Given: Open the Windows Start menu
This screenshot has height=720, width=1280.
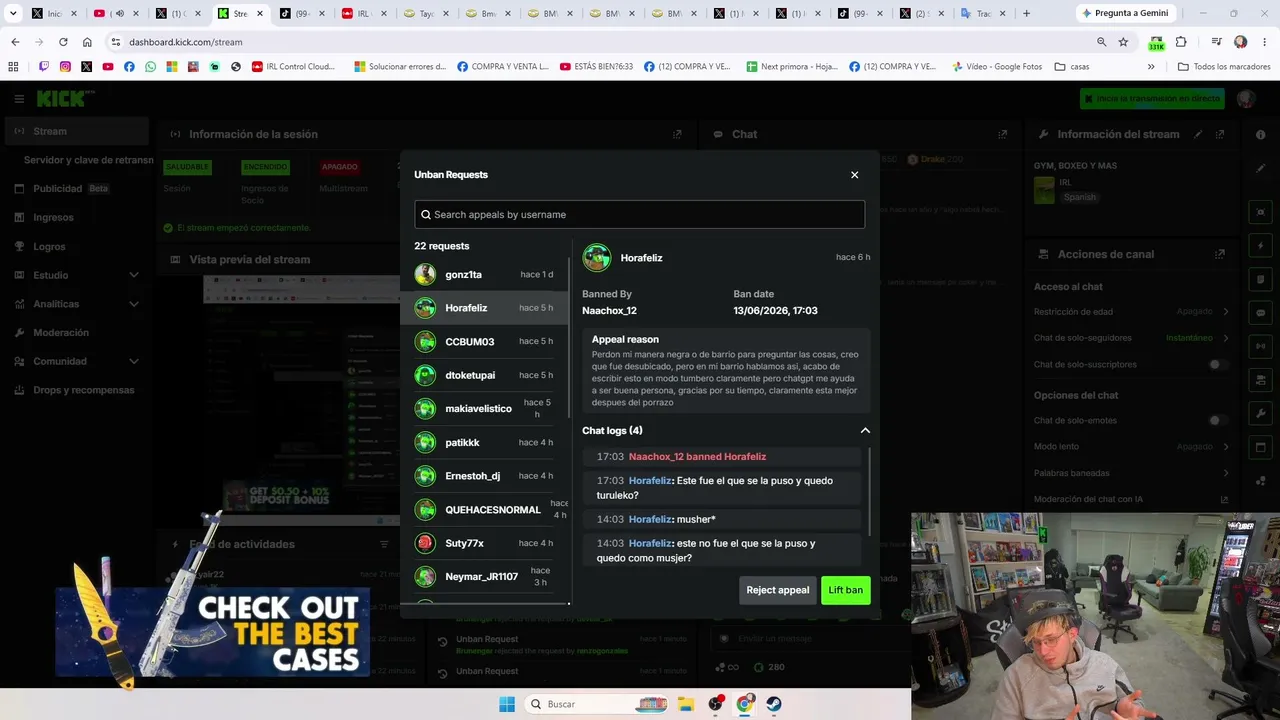Looking at the screenshot, I should (507, 704).
